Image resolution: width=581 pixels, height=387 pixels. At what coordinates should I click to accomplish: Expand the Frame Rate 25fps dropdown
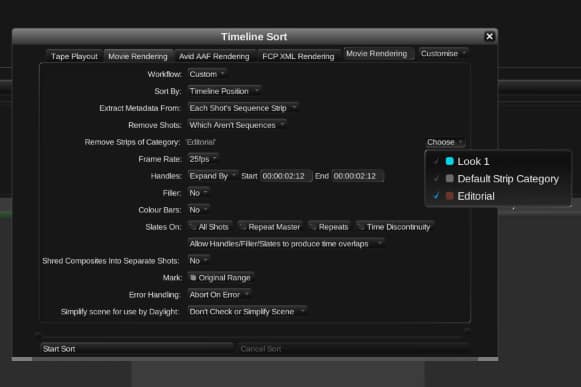click(203, 159)
